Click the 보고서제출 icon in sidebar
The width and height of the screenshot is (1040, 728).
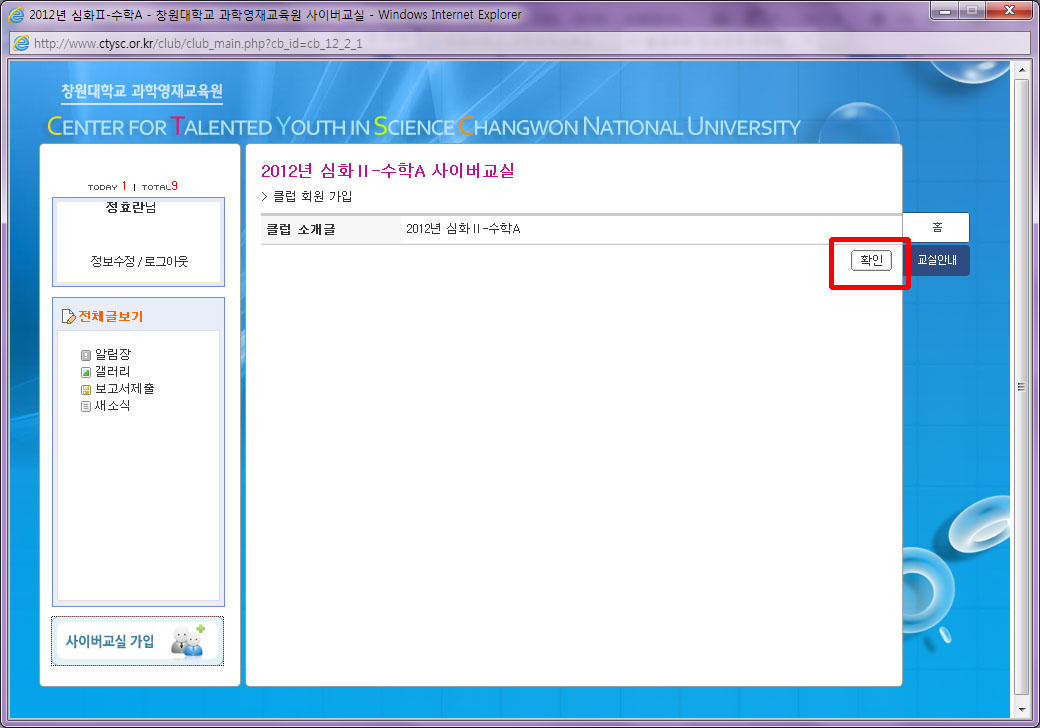[x=86, y=389]
